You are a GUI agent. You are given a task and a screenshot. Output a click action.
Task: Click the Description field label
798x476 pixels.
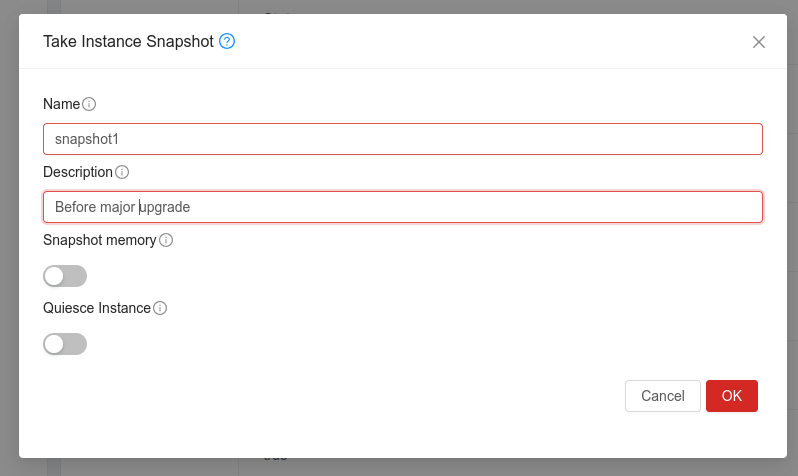78,172
